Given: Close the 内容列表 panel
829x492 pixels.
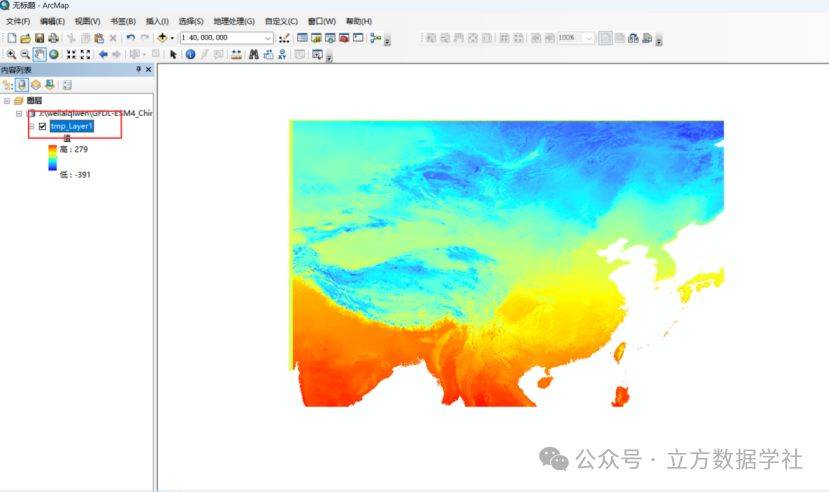Looking at the screenshot, I should coord(149,69).
